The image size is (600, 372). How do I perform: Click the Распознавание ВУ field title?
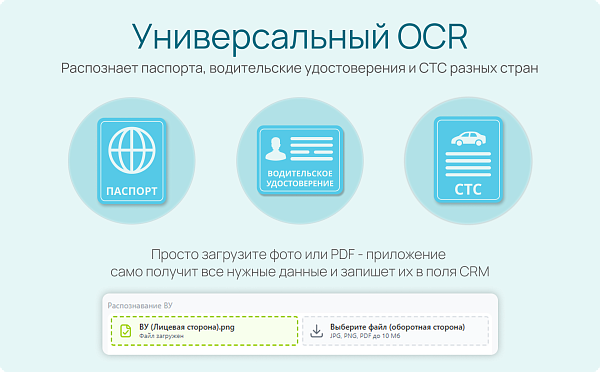click(x=140, y=305)
